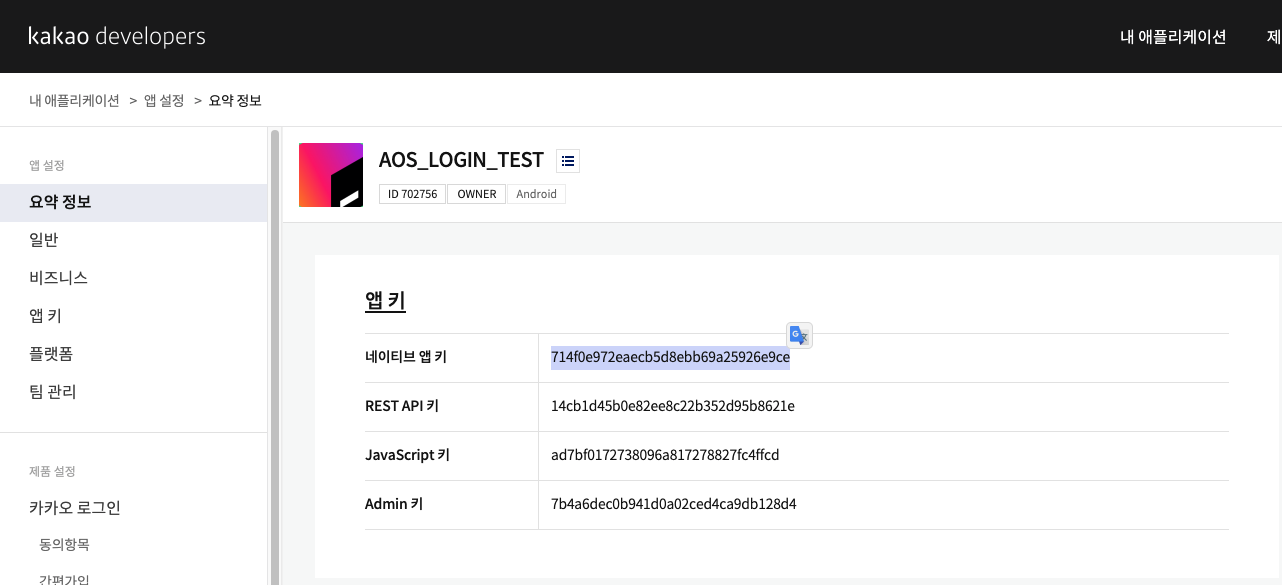Select 요약 정보 in sidebar
The image size is (1282, 585).
coord(134,202)
